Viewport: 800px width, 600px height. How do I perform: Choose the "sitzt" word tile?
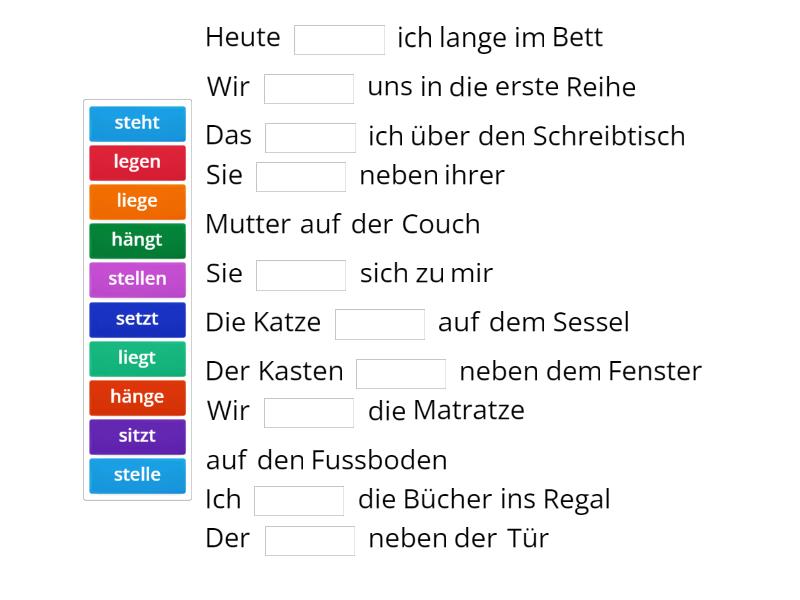click(x=136, y=435)
